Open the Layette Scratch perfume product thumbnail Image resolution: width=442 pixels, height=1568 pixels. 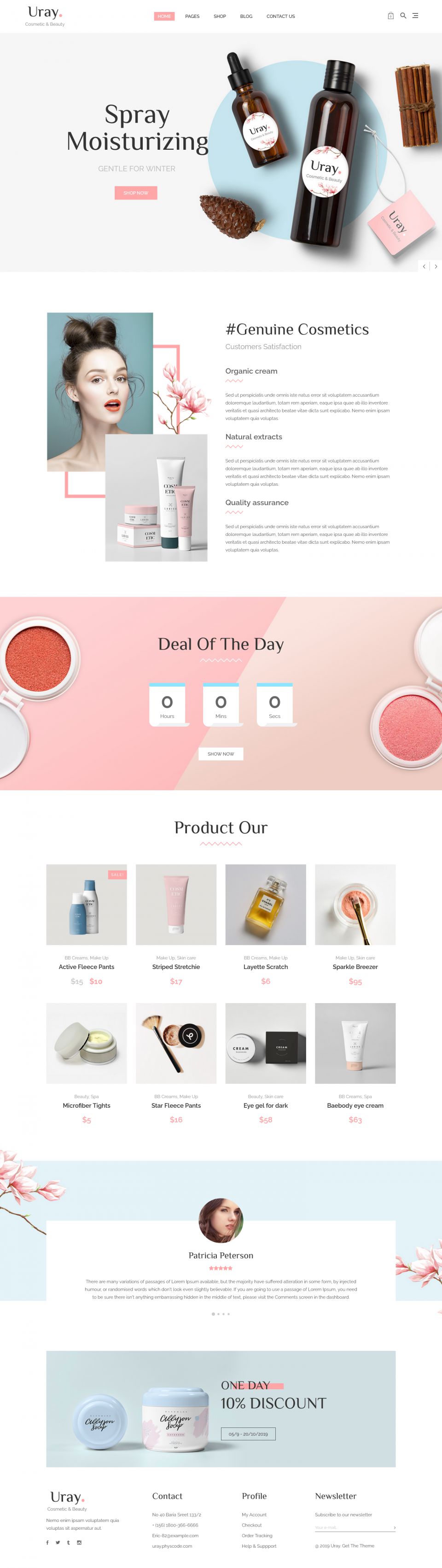266,904
